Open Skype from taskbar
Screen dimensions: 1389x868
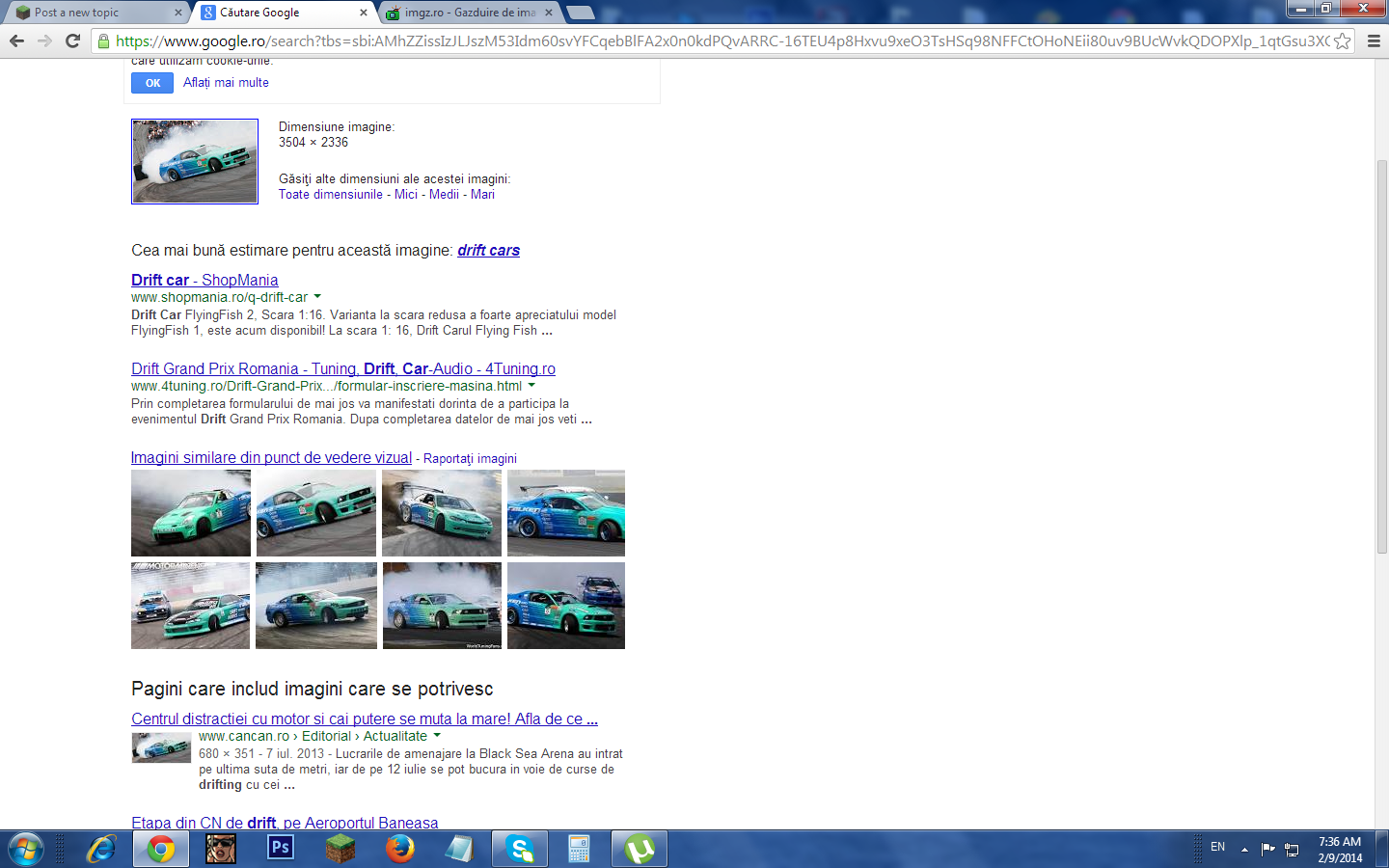[x=520, y=849]
